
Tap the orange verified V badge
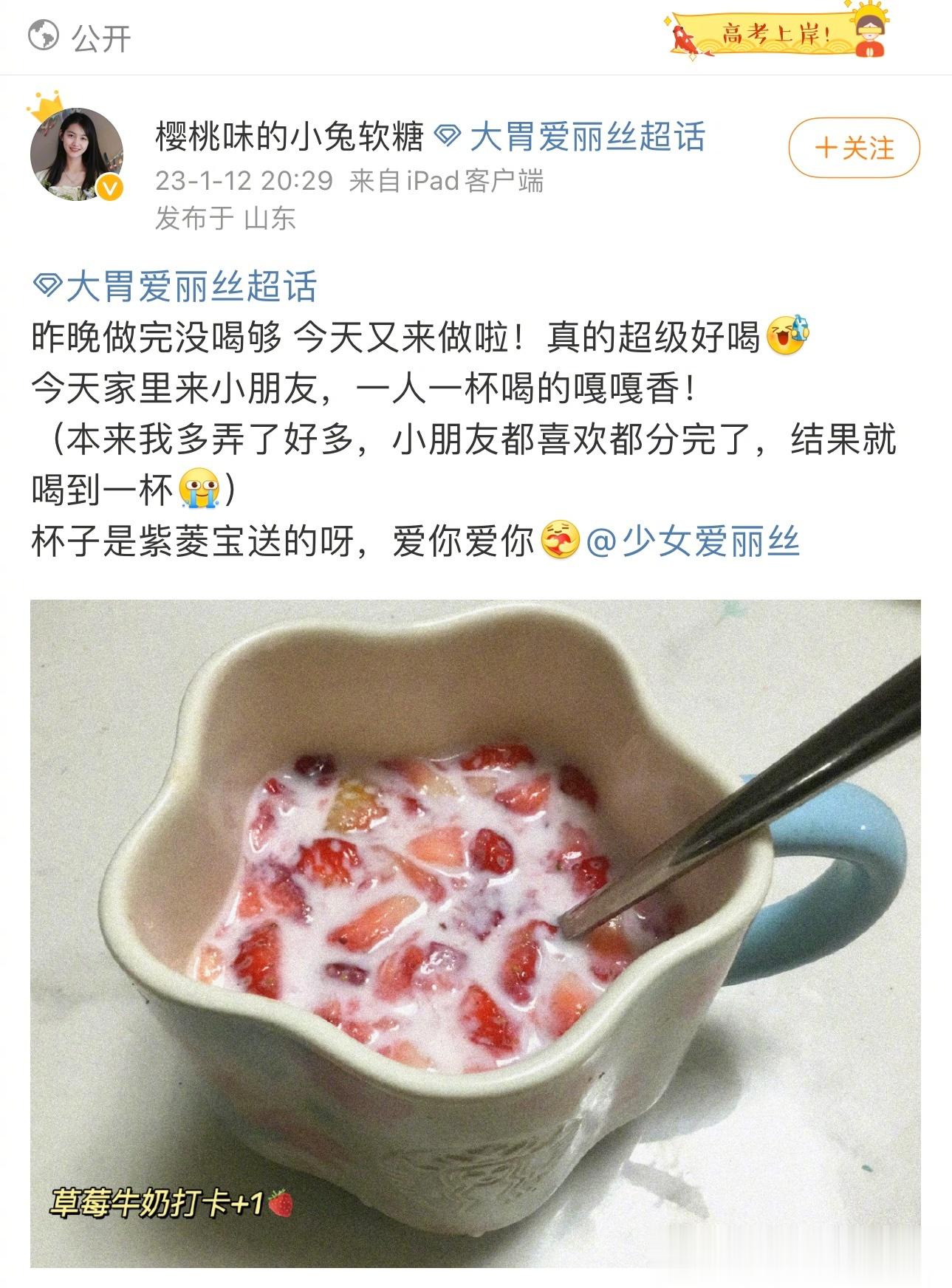110,188
